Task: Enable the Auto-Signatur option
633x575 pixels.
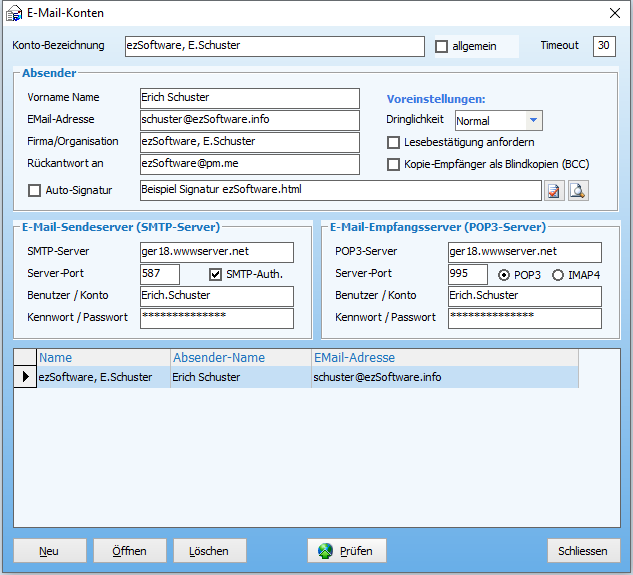Action: [35, 190]
